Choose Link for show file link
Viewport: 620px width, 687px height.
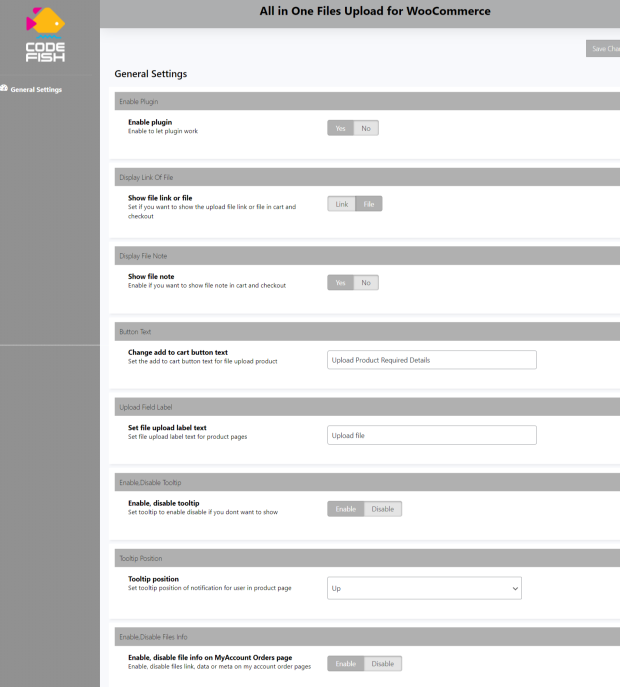click(x=341, y=204)
